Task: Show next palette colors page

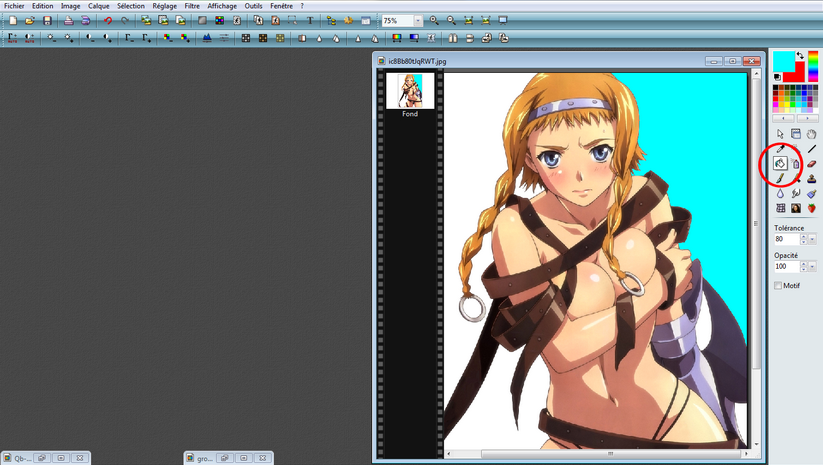Action: click(x=807, y=119)
